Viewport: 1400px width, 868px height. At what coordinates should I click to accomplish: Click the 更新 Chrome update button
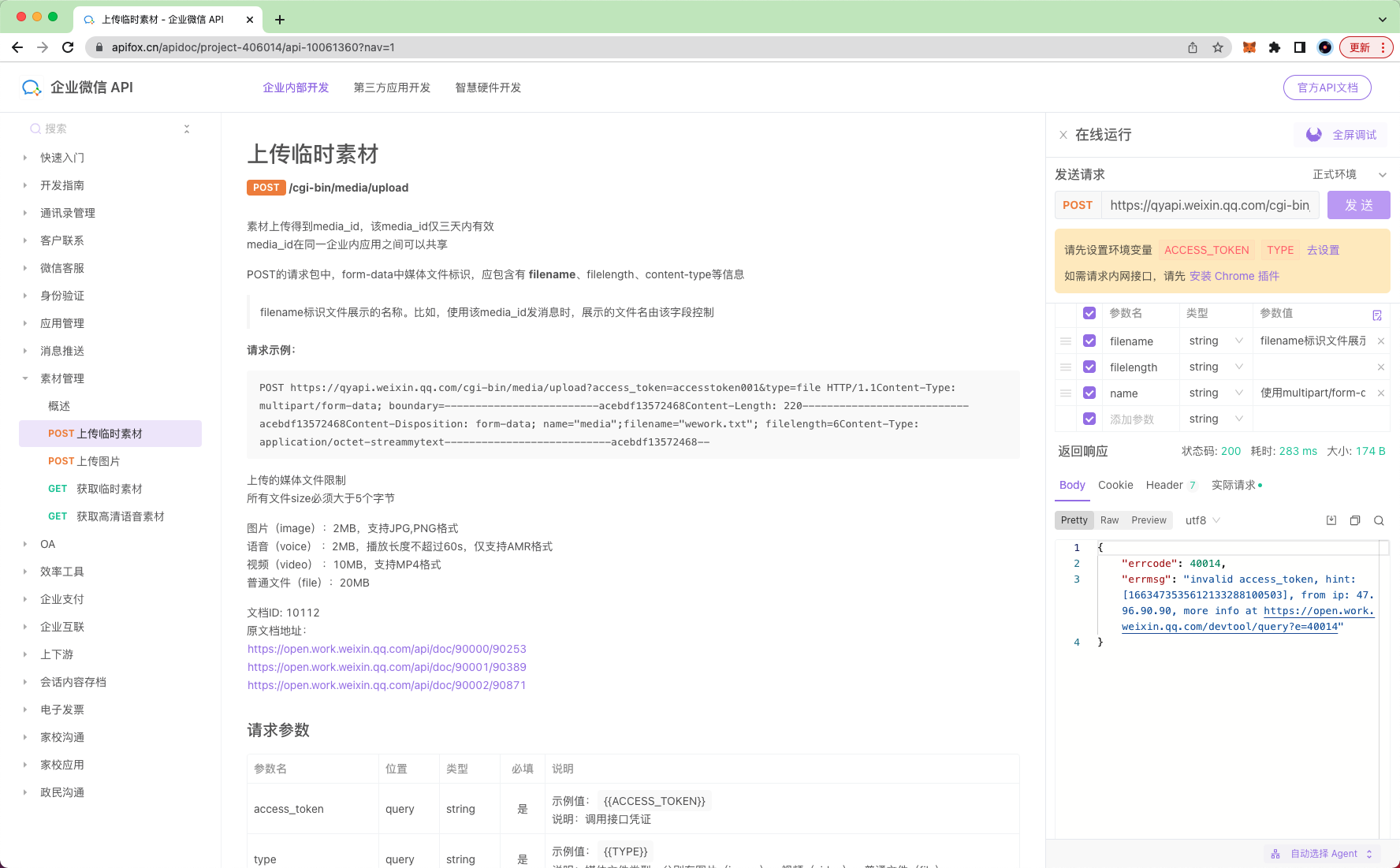(1366, 47)
